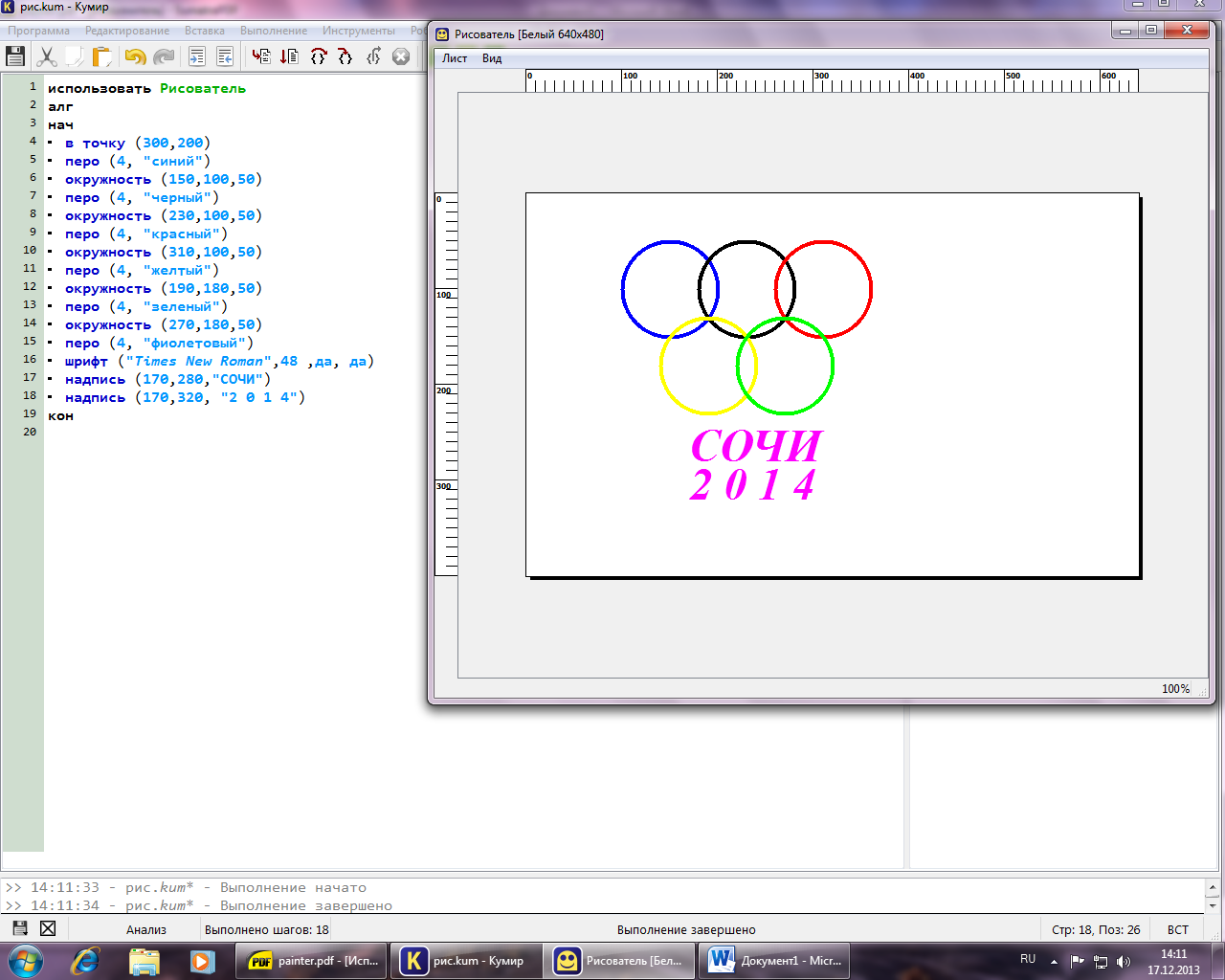The image size is (1225, 980).
Task: Stop execution with the grey X circle icon
Action: (401, 56)
